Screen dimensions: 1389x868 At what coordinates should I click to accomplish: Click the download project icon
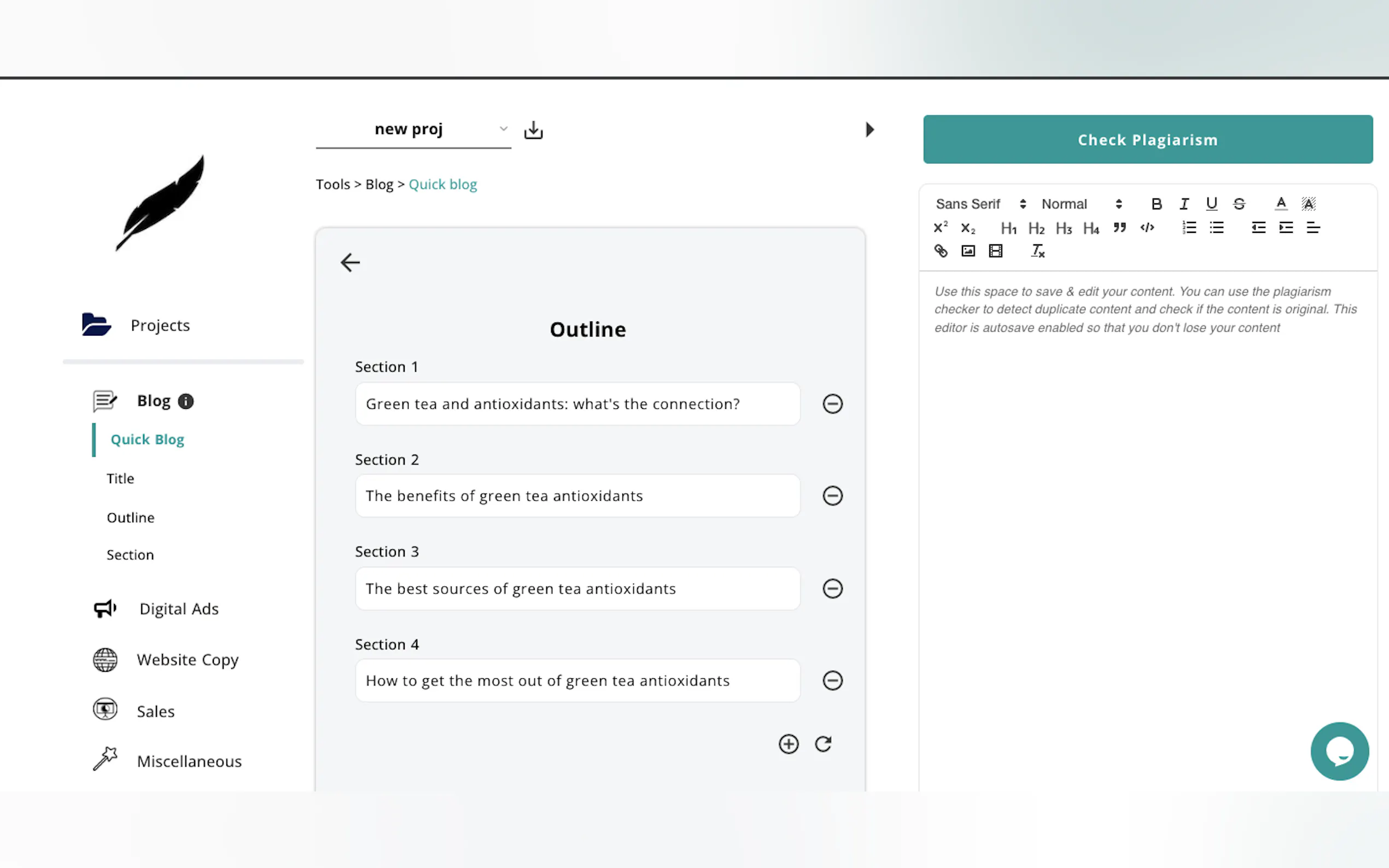(533, 130)
